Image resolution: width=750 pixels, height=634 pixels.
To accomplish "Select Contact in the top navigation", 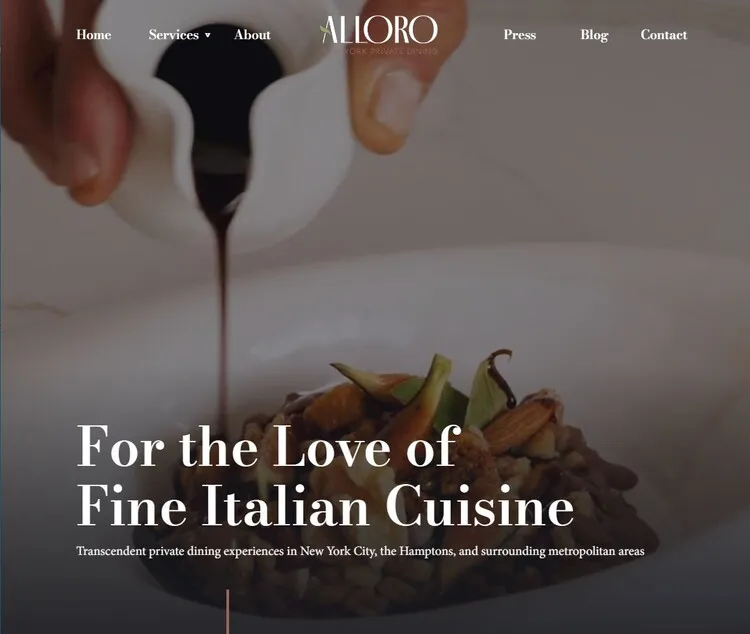I will tap(663, 35).
